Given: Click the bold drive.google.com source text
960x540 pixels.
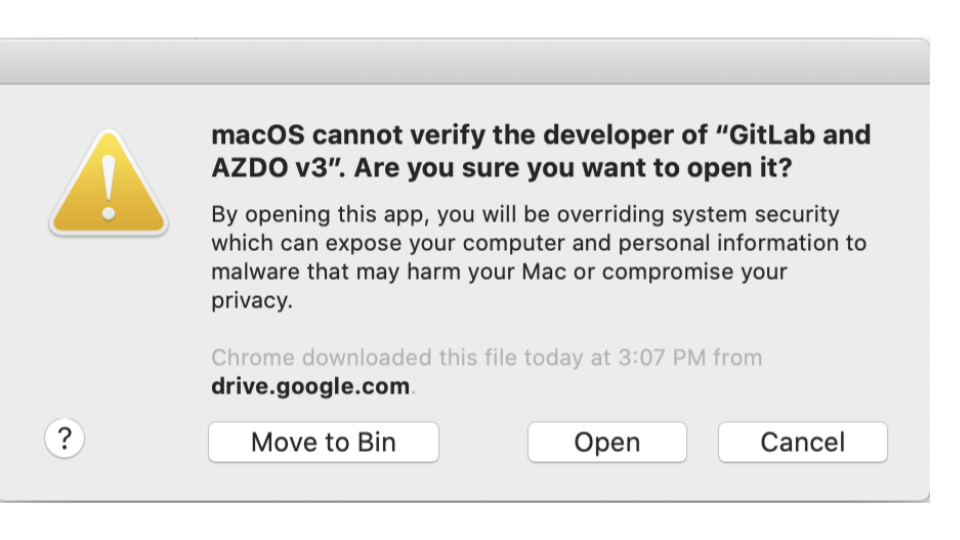Looking at the screenshot, I should [x=310, y=386].
